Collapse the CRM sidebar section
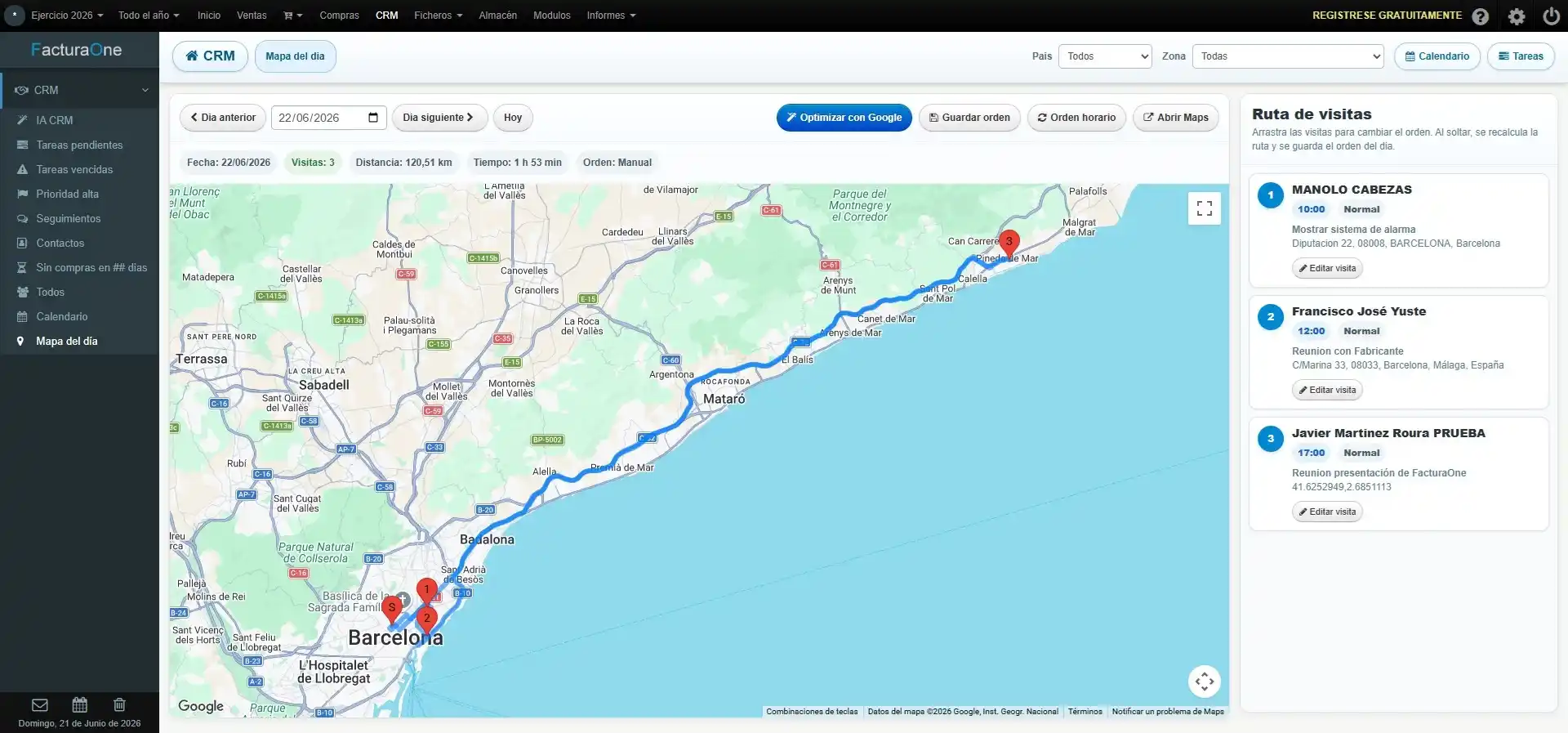The width and height of the screenshot is (1568, 733). coord(80,90)
